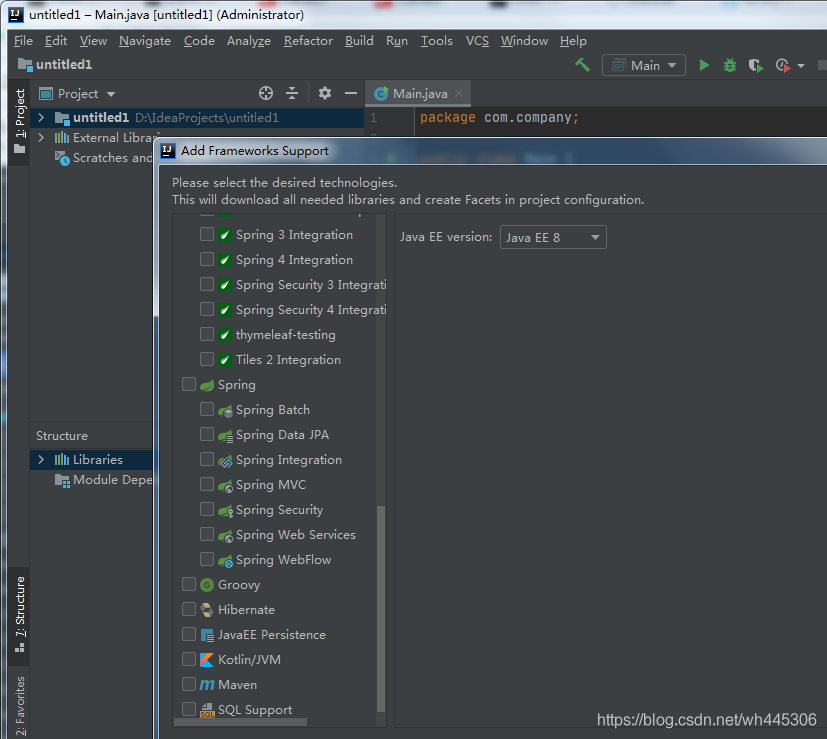827x739 pixels.
Task: Click the locate/scroll-from-source target icon
Action: point(266,93)
